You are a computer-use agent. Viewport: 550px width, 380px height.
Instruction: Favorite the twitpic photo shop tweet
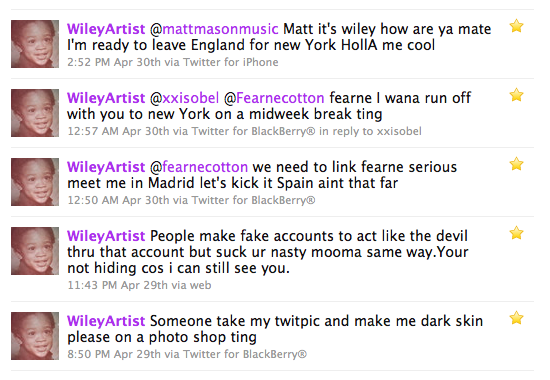pos(516,318)
